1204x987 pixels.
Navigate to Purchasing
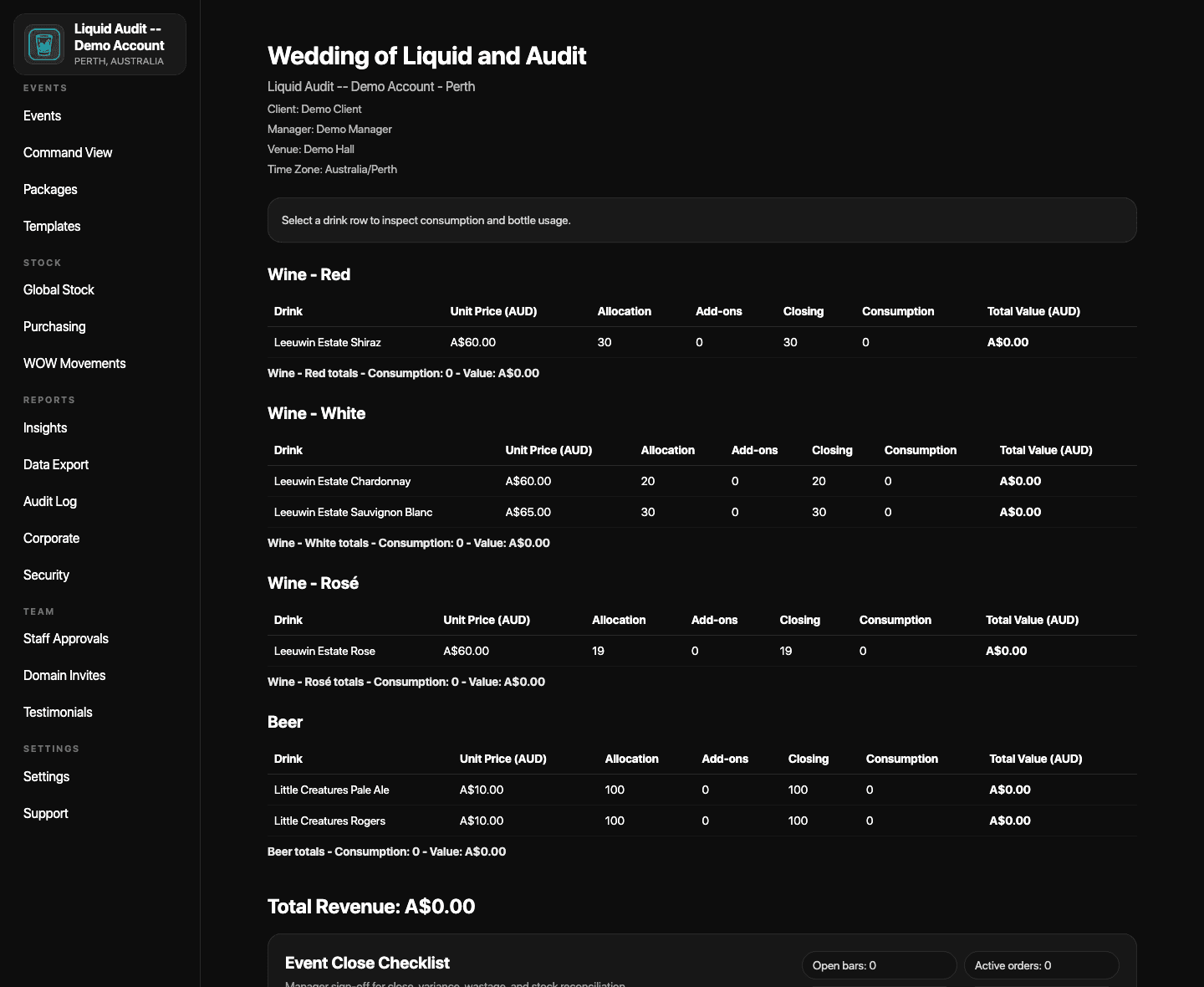54,326
